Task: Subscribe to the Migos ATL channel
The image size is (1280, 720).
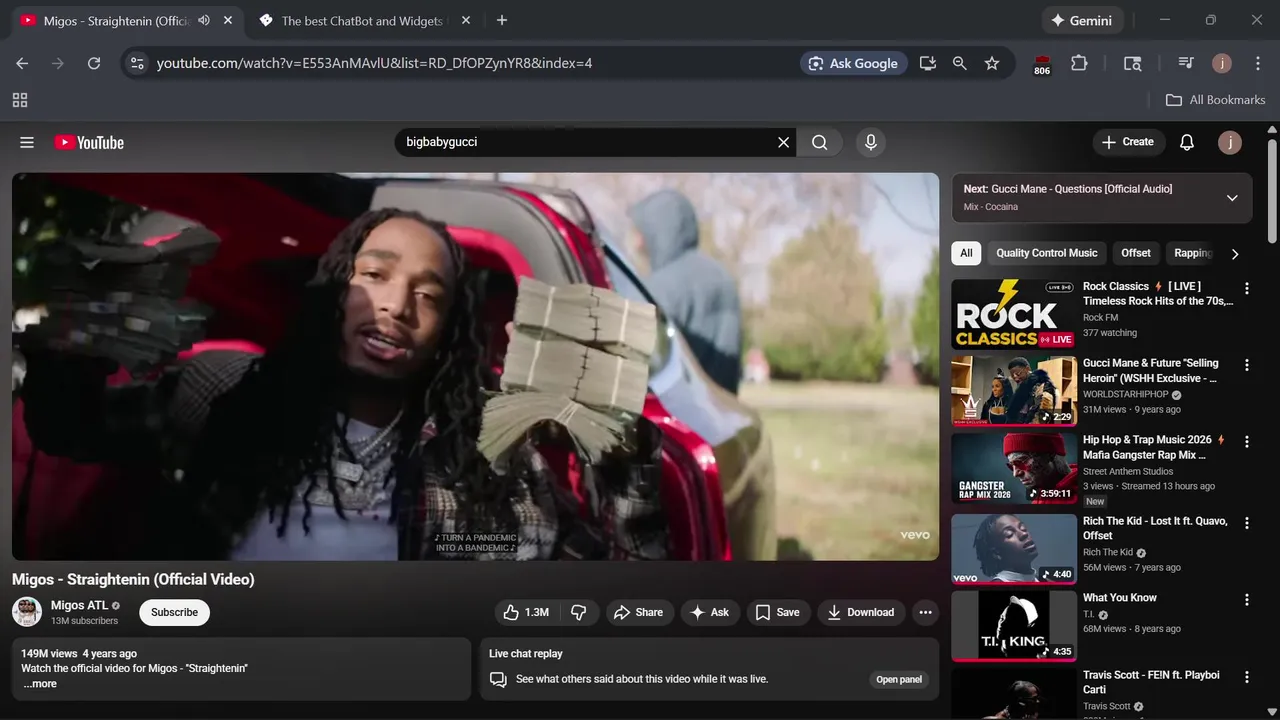Action: point(174,612)
